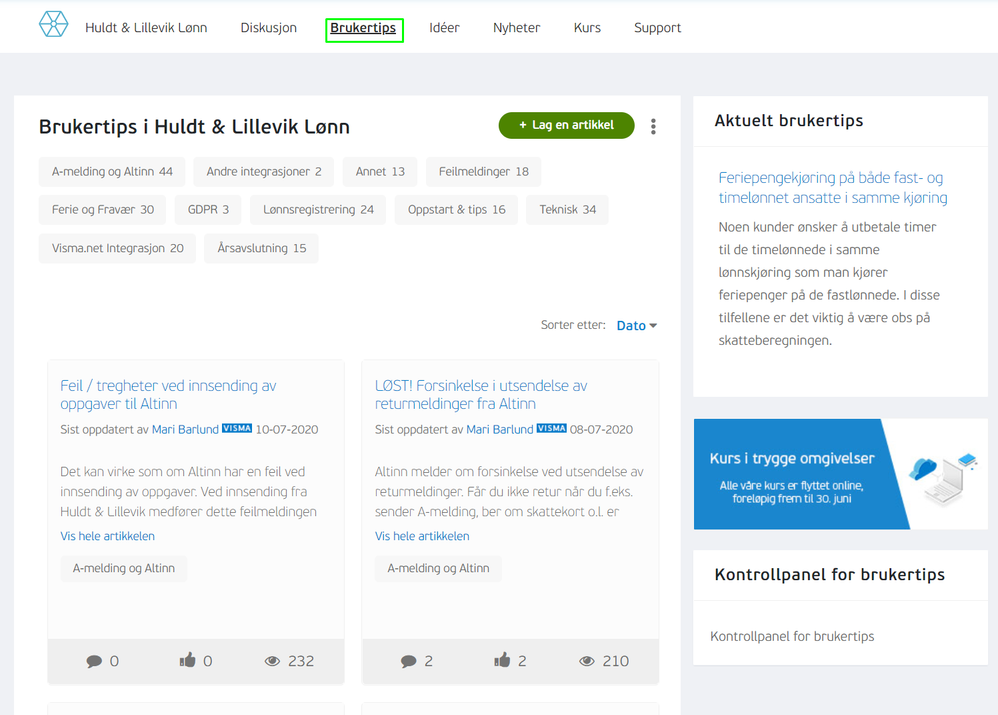Select the Brukertips tab

(x=363, y=27)
